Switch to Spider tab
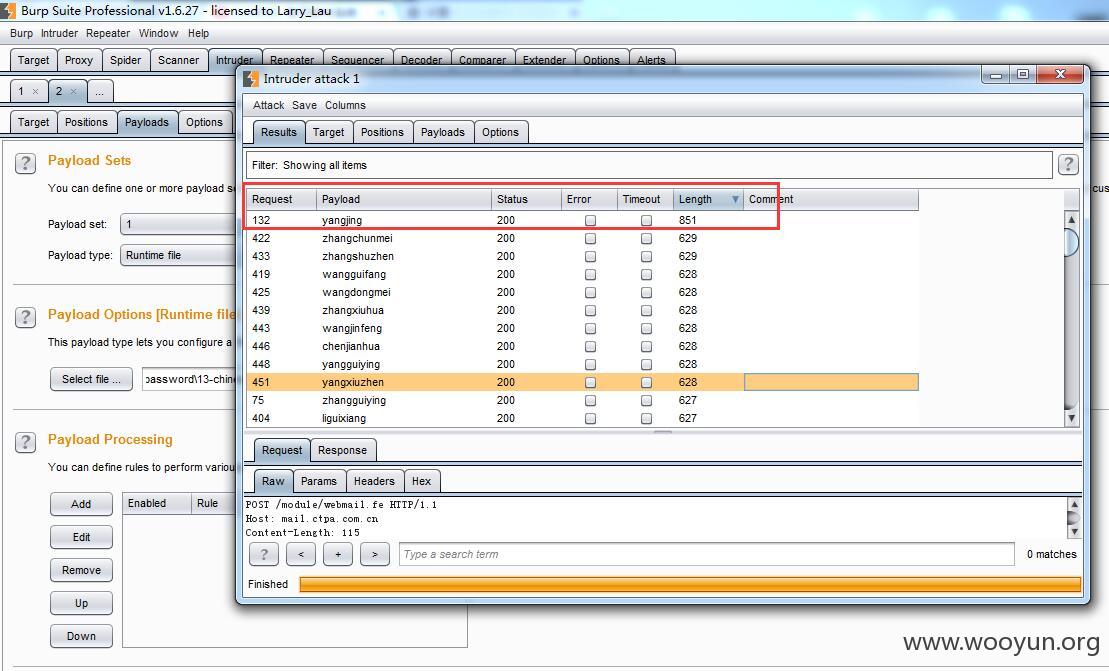This screenshot has height=671, width=1109. point(125,60)
